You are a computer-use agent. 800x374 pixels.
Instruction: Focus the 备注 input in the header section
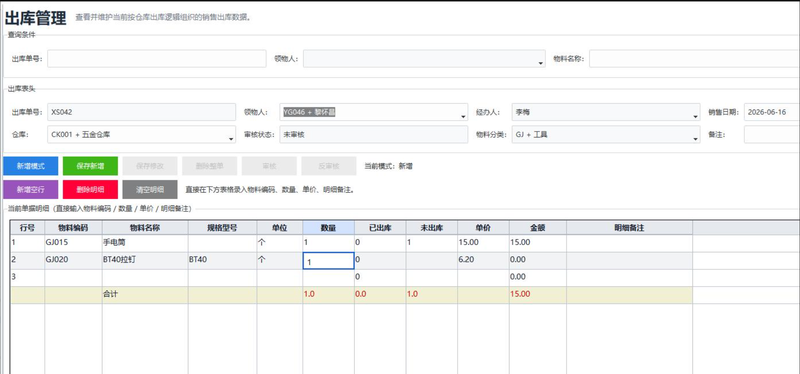(772, 135)
